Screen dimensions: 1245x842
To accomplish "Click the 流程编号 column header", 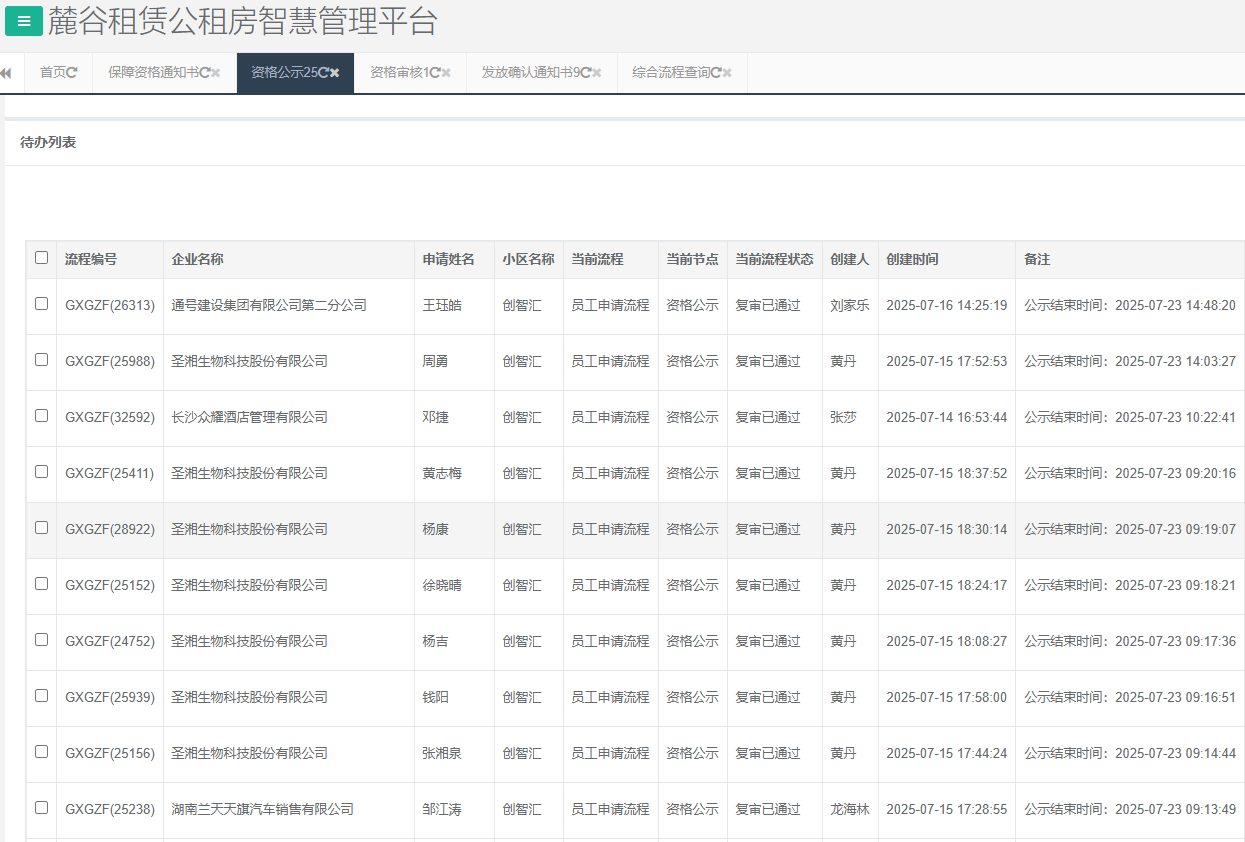I will pos(91,259).
